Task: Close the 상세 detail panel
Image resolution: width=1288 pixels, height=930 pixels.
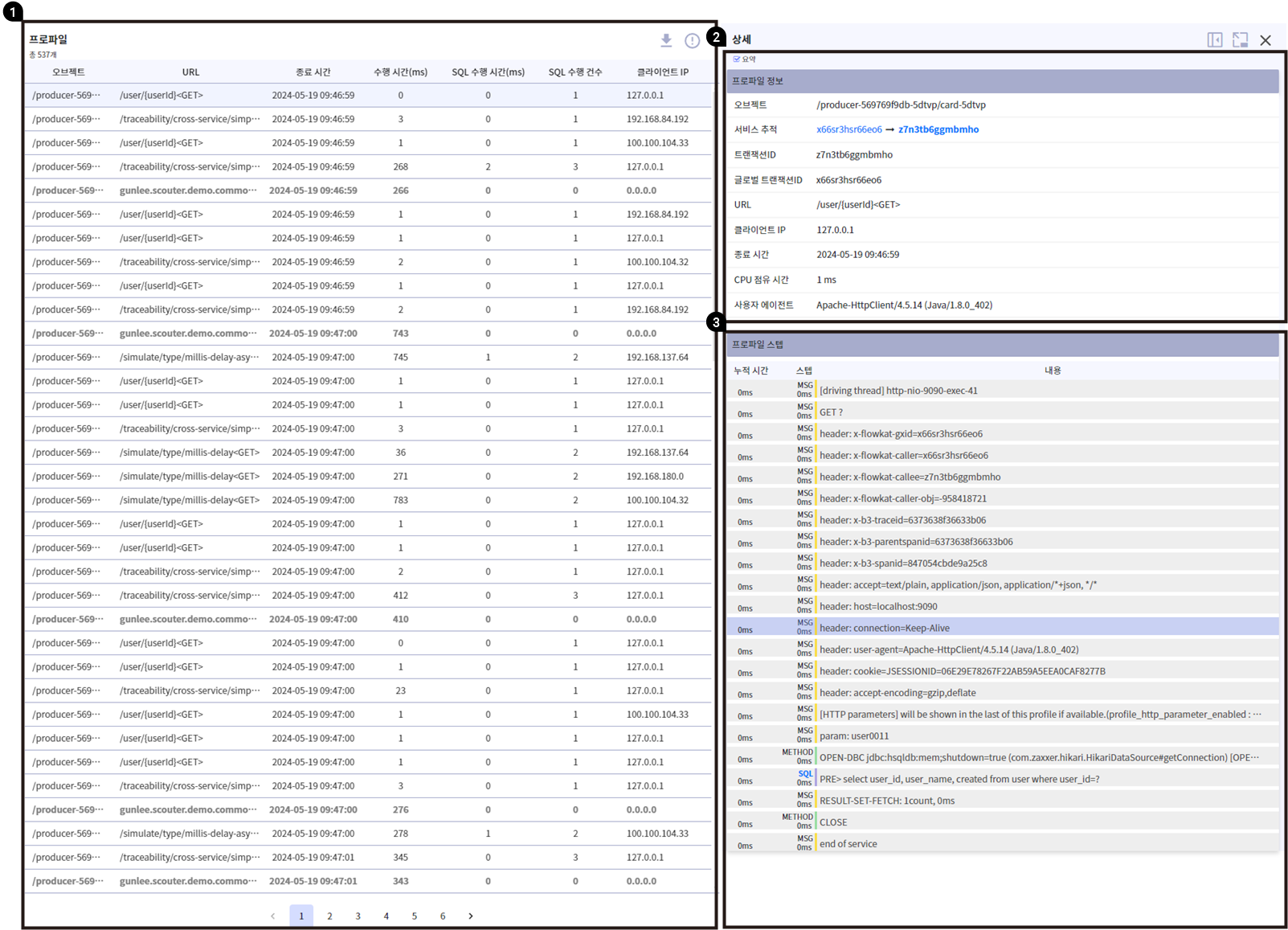Action: pyautogui.click(x=1266, y=40)
